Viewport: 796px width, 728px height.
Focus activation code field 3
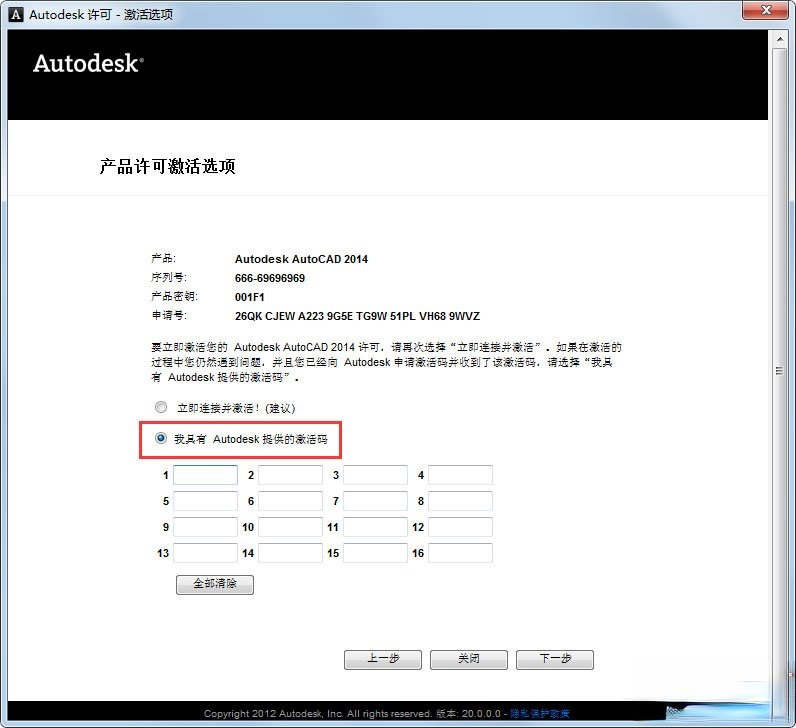375,475
